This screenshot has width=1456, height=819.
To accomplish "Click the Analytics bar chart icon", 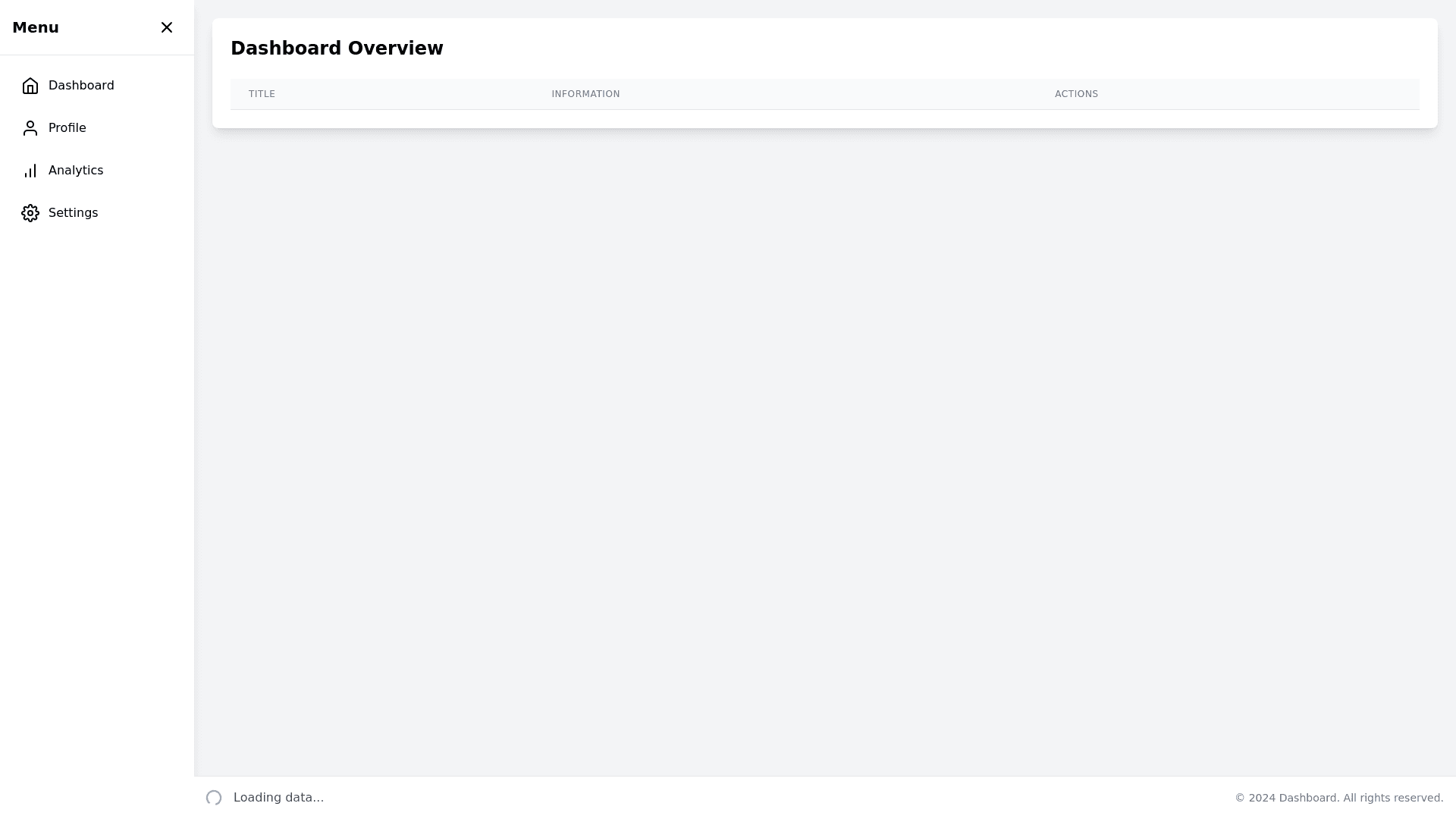I will 30,171.
